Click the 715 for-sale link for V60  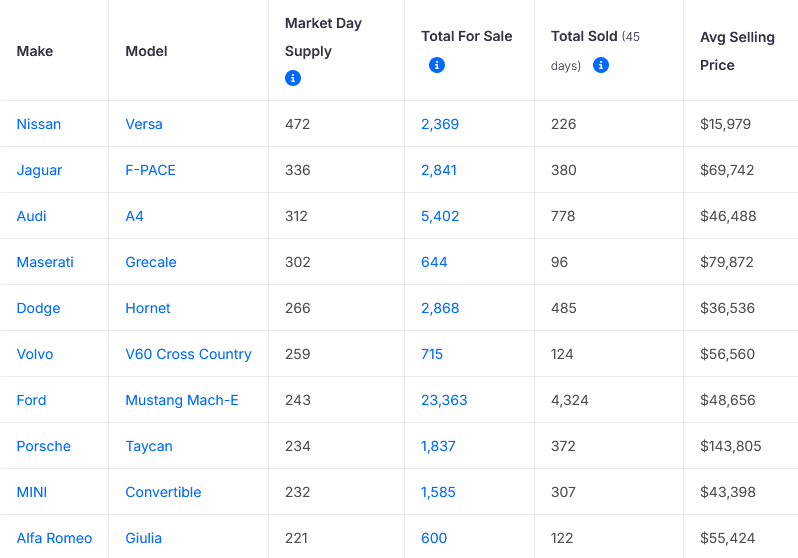click(x=432, y=354)
